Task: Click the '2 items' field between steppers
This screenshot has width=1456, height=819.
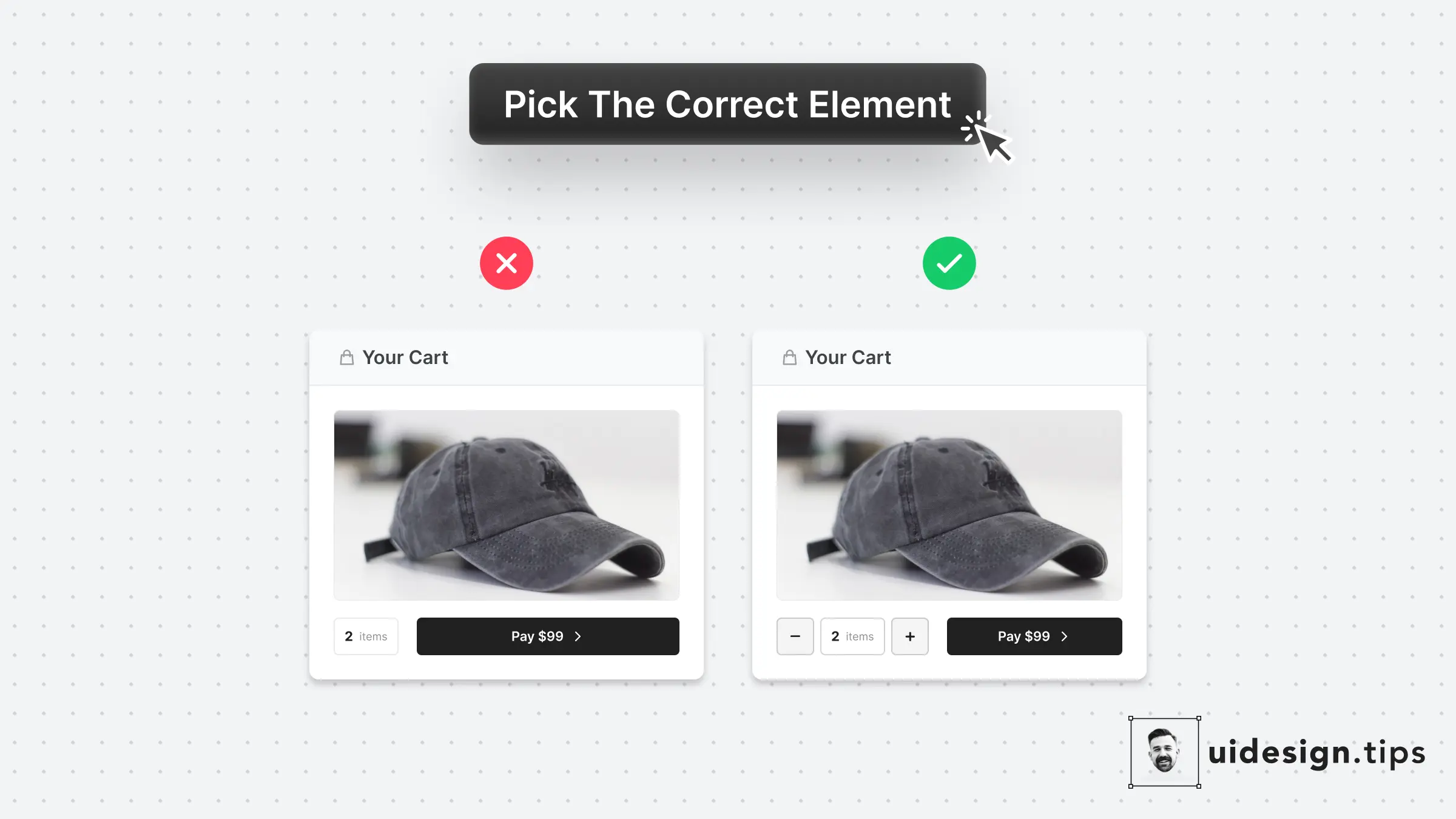Action: pyautogui.click(x=852, y=636)
